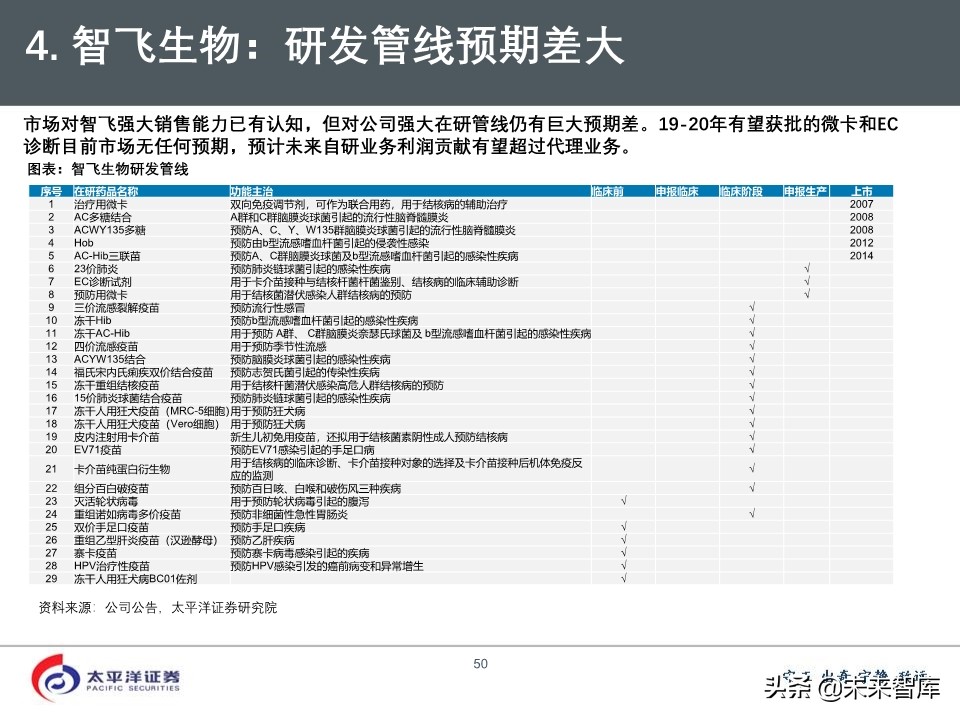
Task: Select the figure caption '图表:智飞生物研发管线'
Action: (108, 169)
